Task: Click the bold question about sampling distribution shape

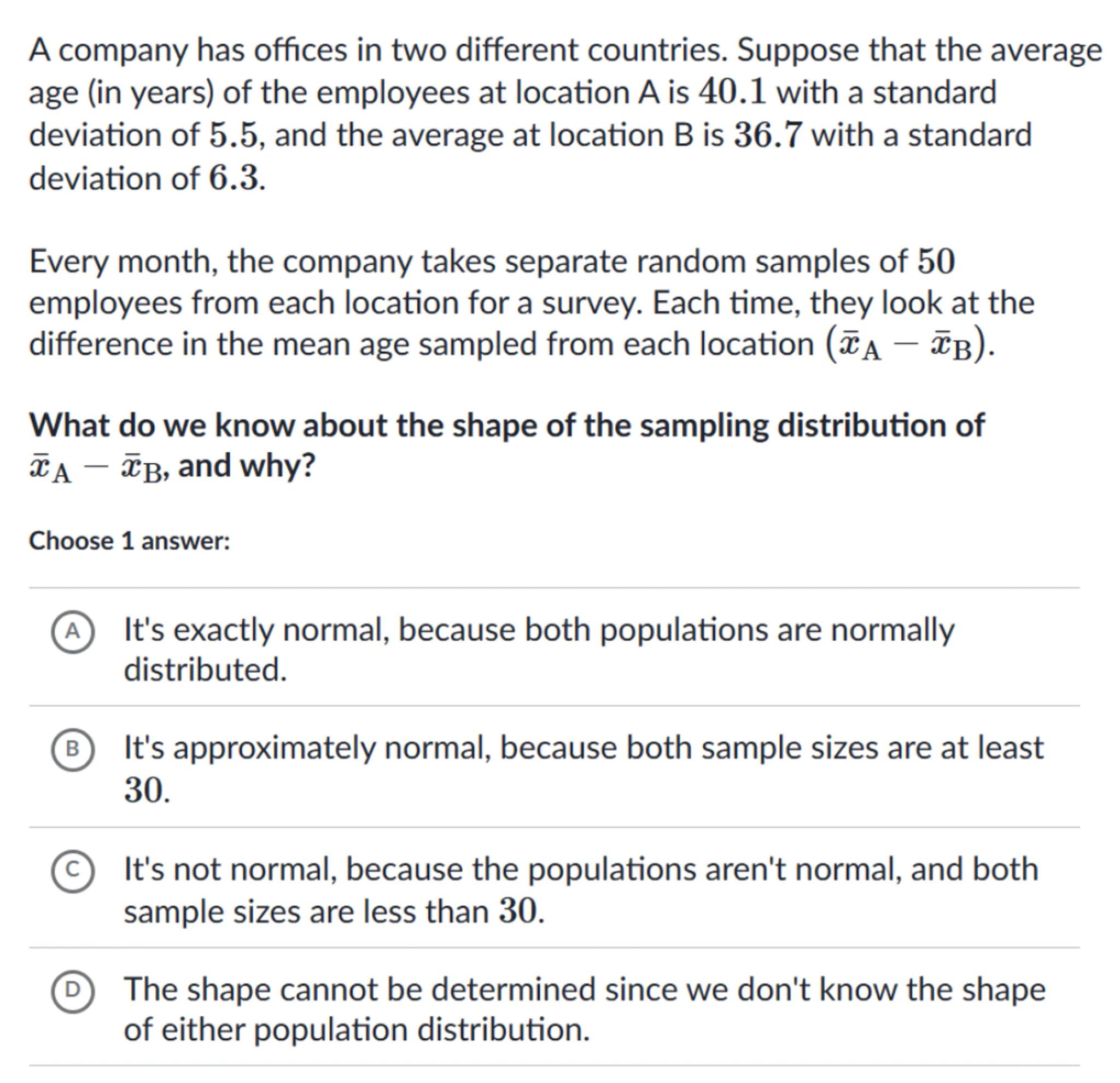Action: pyautogui.click(x=506, y=426)
